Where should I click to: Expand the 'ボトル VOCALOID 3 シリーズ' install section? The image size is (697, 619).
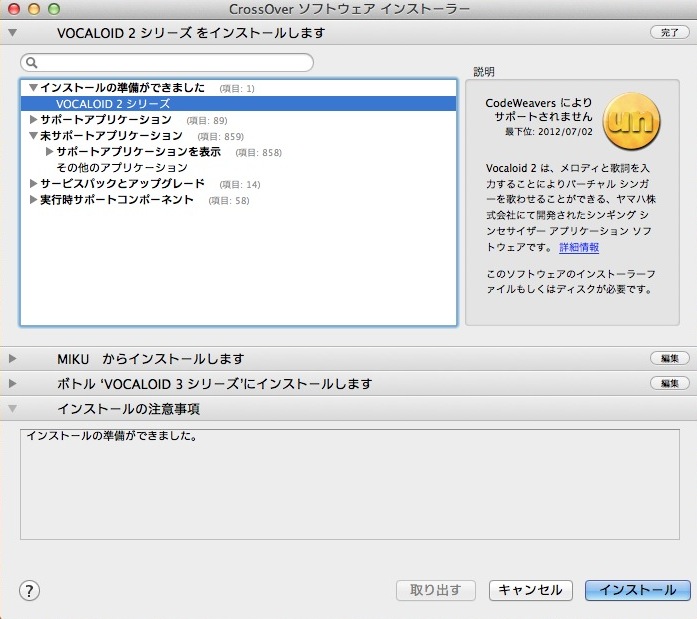(12, 383)
